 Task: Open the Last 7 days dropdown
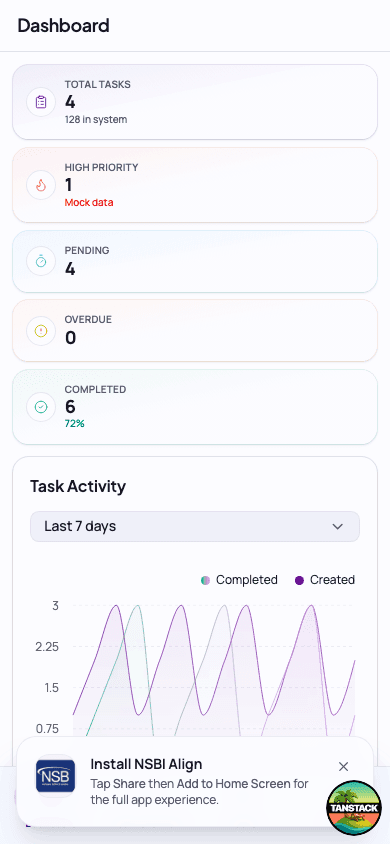pyautogui.click(x=195, y=526)
